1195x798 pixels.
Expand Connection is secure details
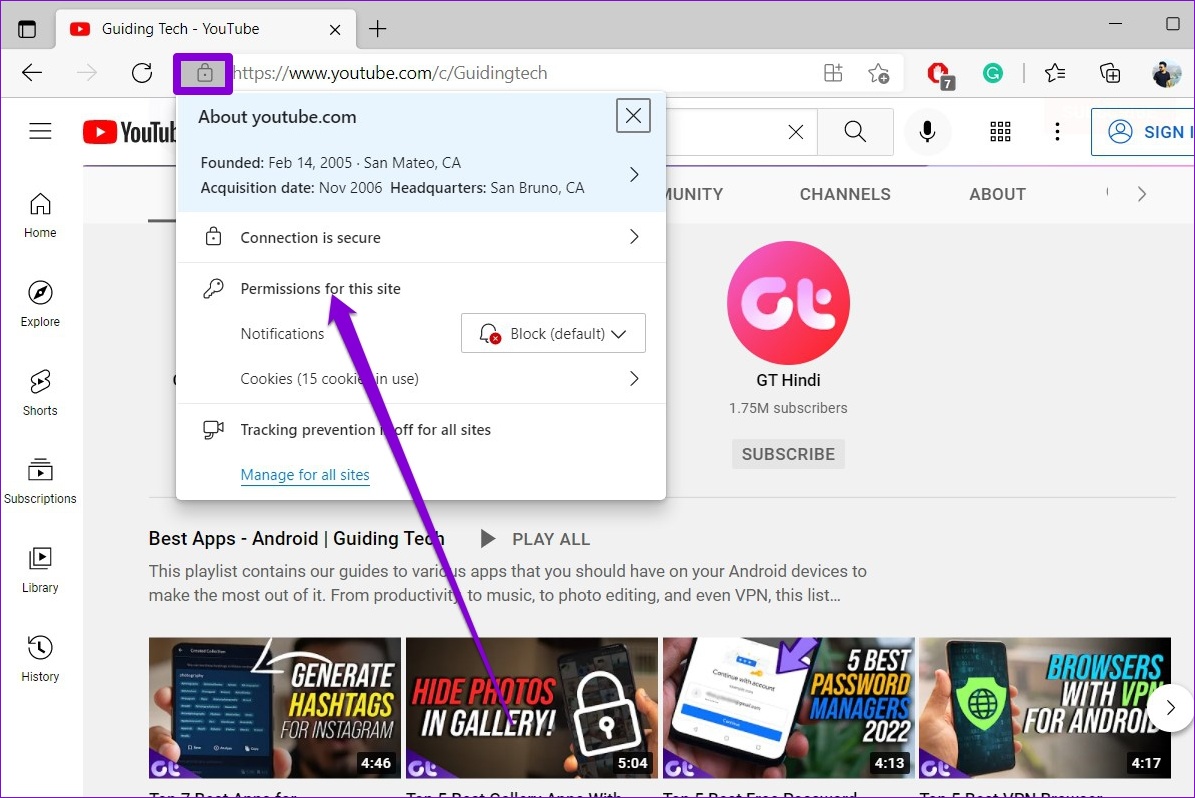tap(634, 237)
